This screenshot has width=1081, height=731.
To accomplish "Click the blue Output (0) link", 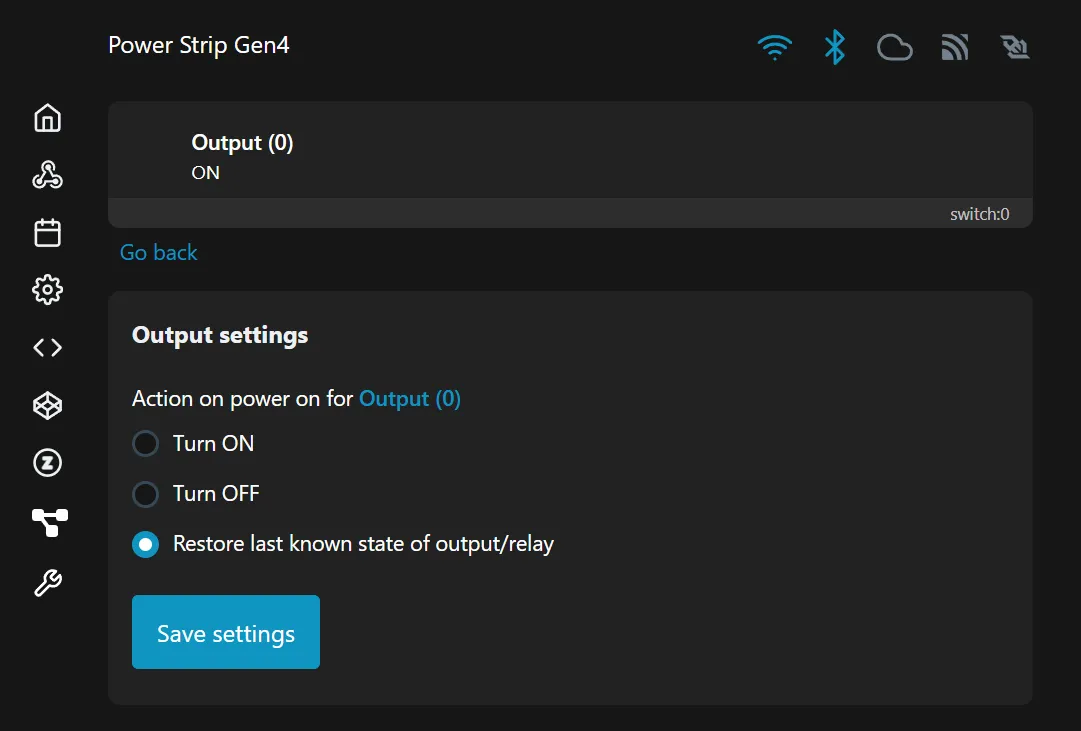I will [x=410, y=399].
